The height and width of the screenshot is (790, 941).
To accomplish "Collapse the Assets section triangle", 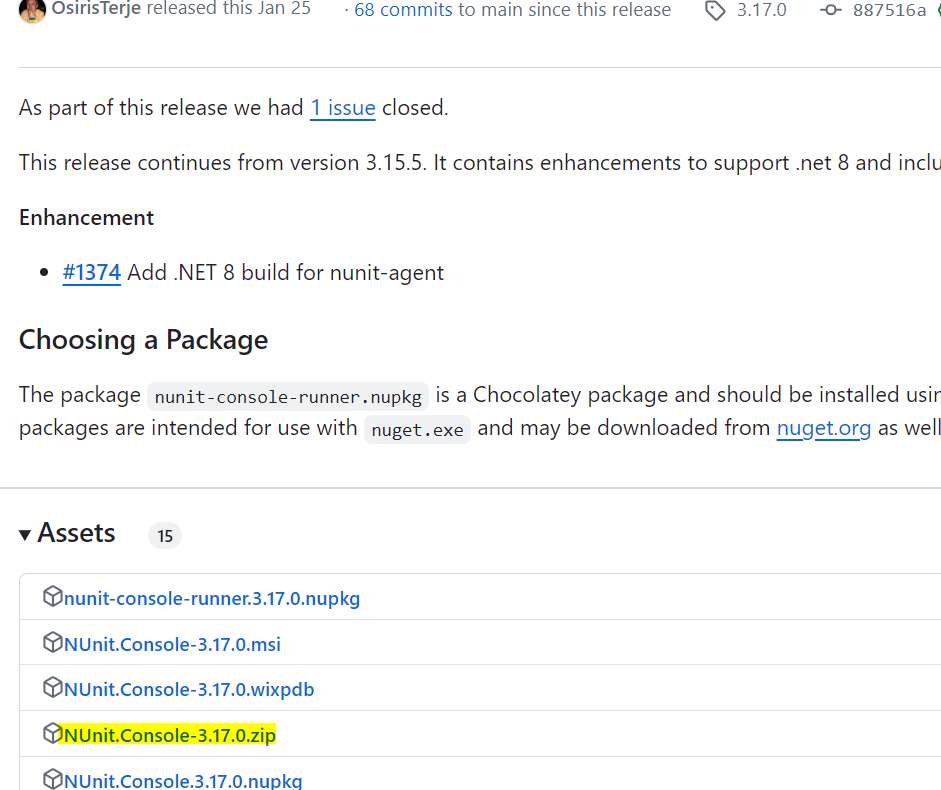I will click(25, 535).
